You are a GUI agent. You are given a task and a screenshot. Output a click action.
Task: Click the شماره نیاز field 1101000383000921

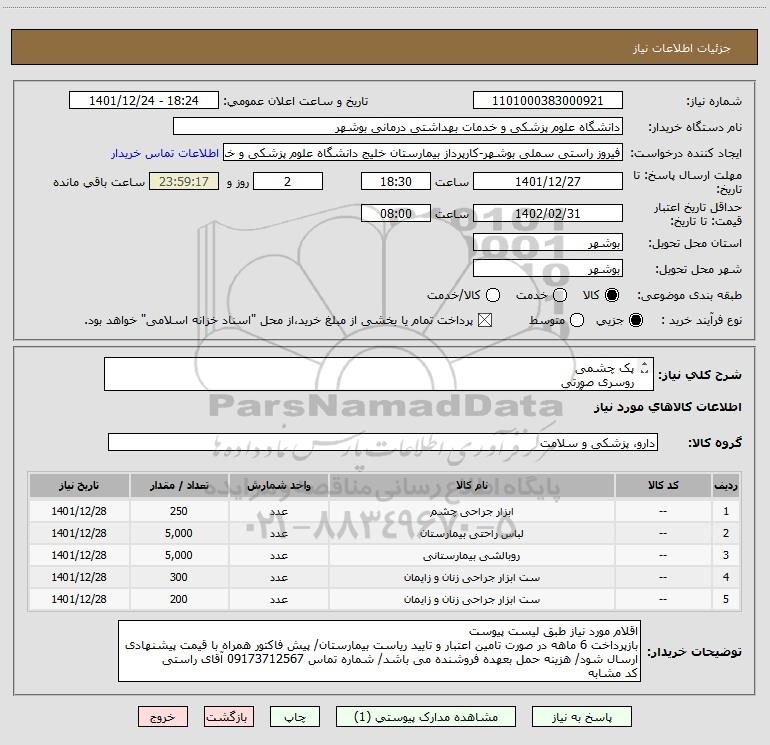tap(548, 101)
